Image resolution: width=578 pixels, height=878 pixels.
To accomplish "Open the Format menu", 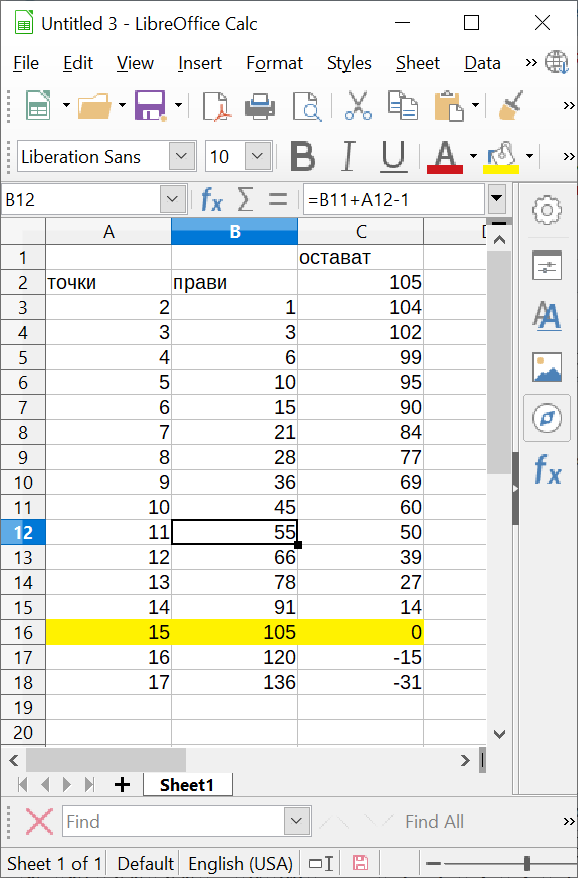I will point(274,63).
